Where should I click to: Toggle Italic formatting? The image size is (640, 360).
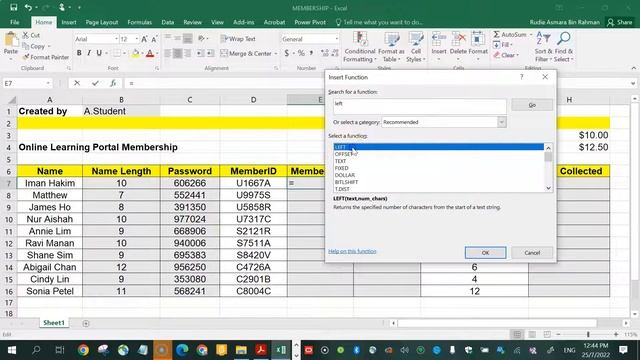coord(89,53)
